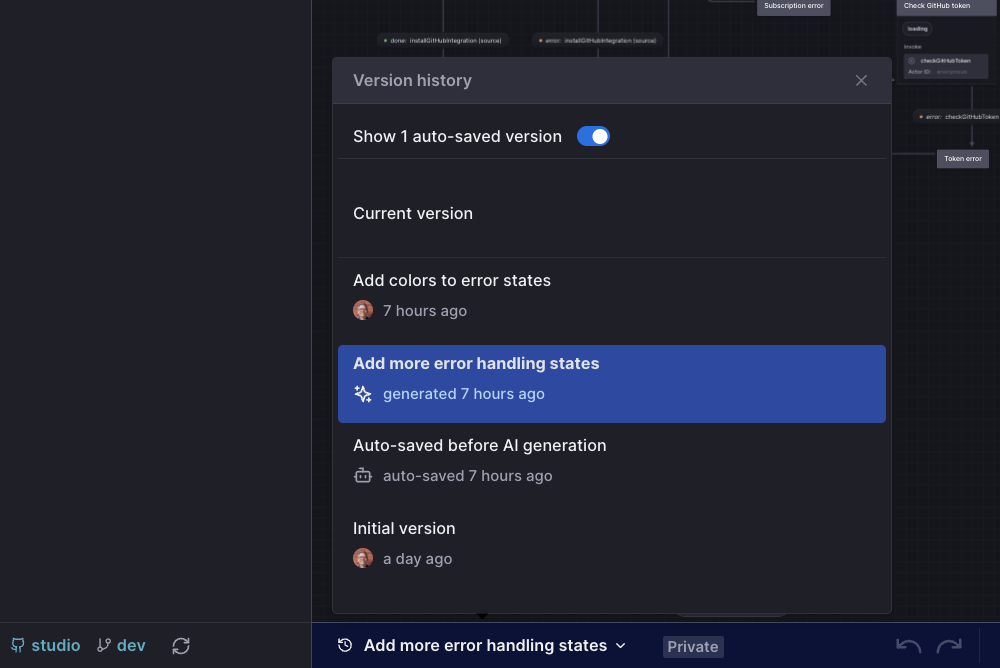
Task: Click the avatar on "Initial version"
Action: tap(363, 558)
